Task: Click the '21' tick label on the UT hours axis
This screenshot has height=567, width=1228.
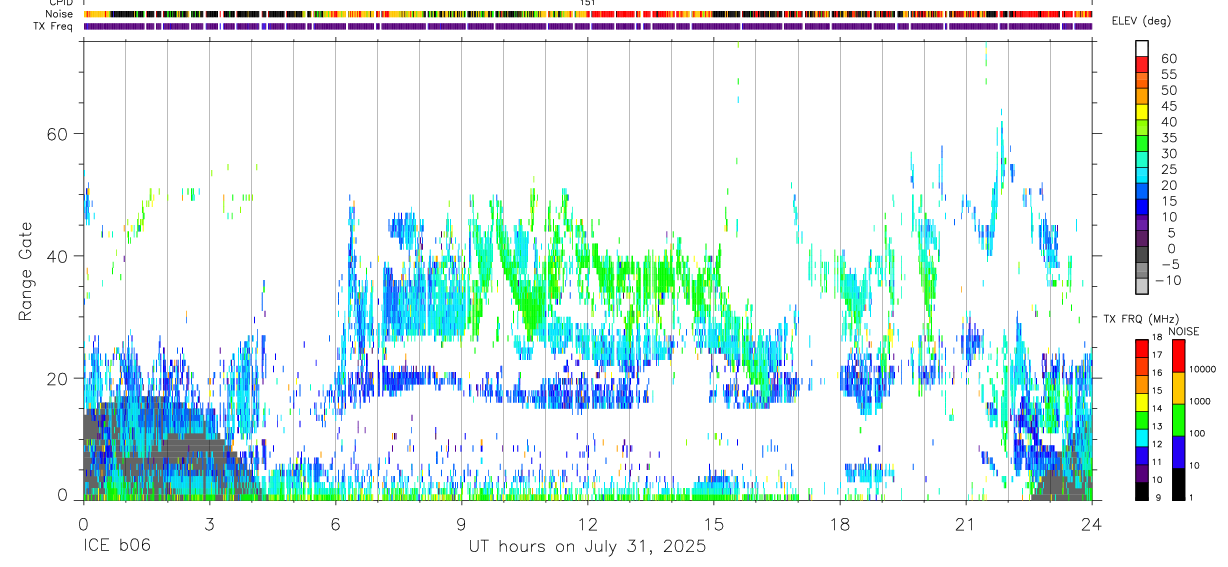Action: coord(966,524)
